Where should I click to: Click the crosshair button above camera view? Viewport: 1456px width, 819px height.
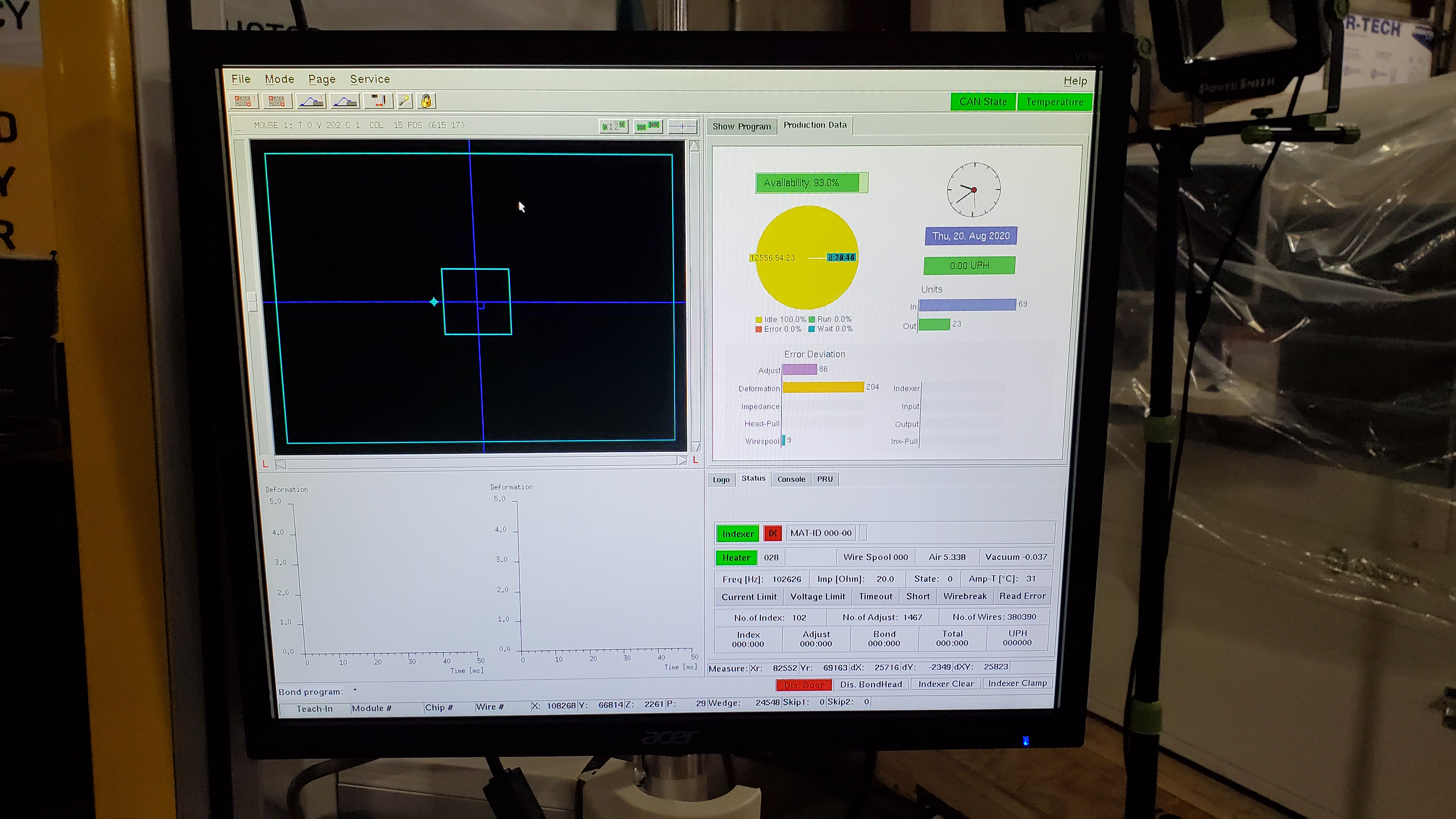pos(682,126)
